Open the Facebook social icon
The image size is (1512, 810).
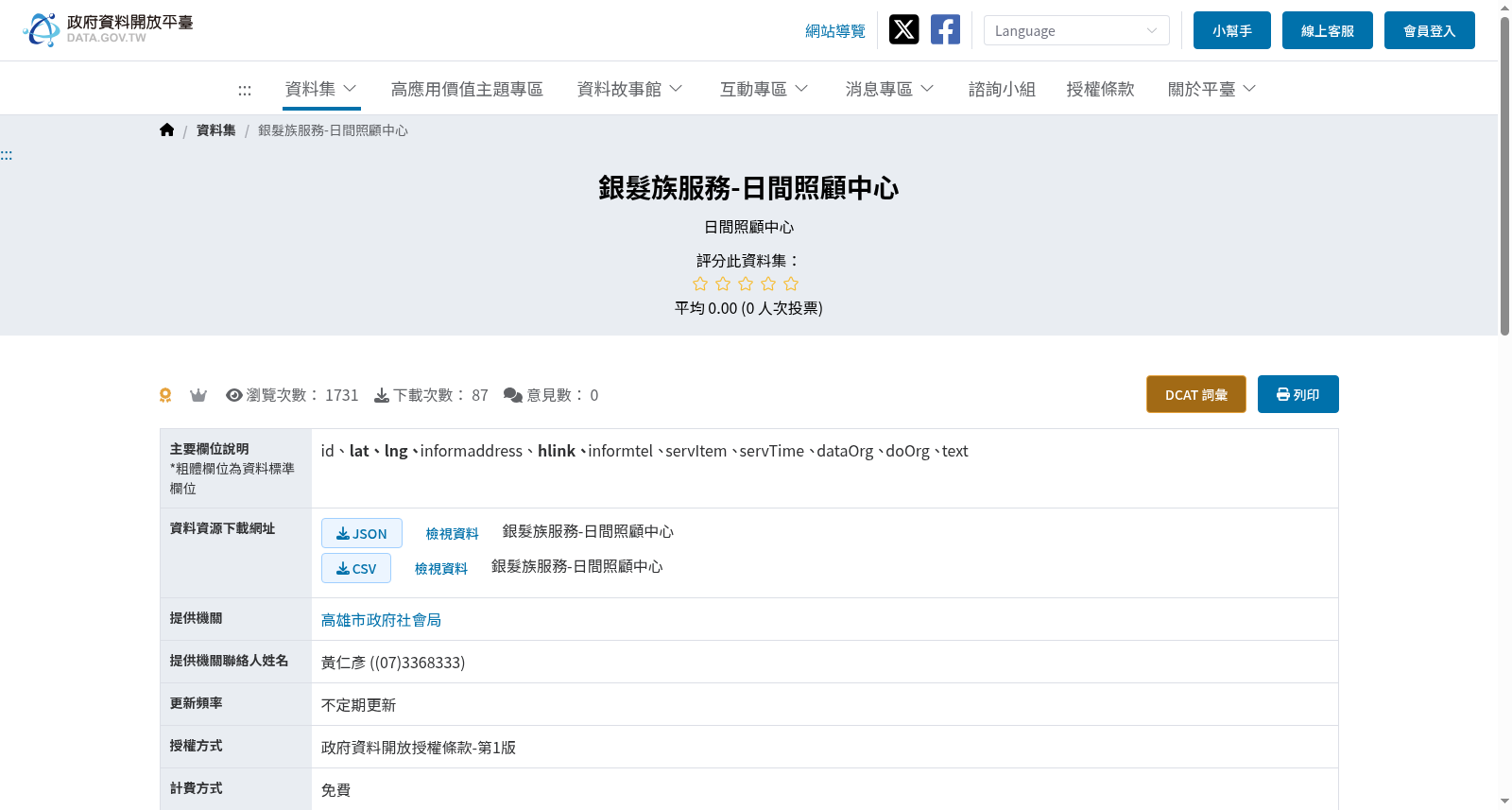pyautogui.click(x=945, y=29)
